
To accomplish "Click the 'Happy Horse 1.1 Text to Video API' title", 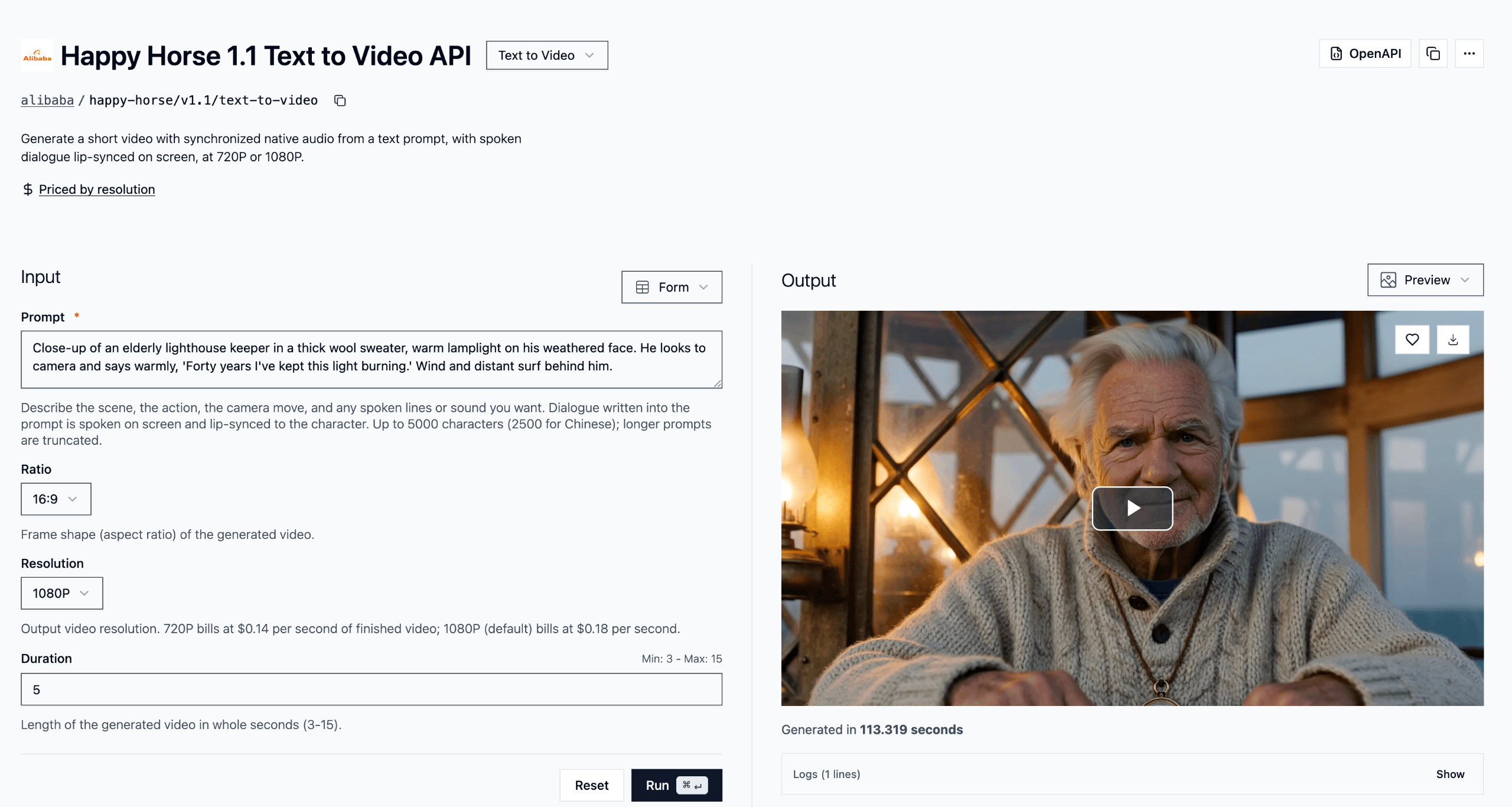I will (x=266, y=56).
